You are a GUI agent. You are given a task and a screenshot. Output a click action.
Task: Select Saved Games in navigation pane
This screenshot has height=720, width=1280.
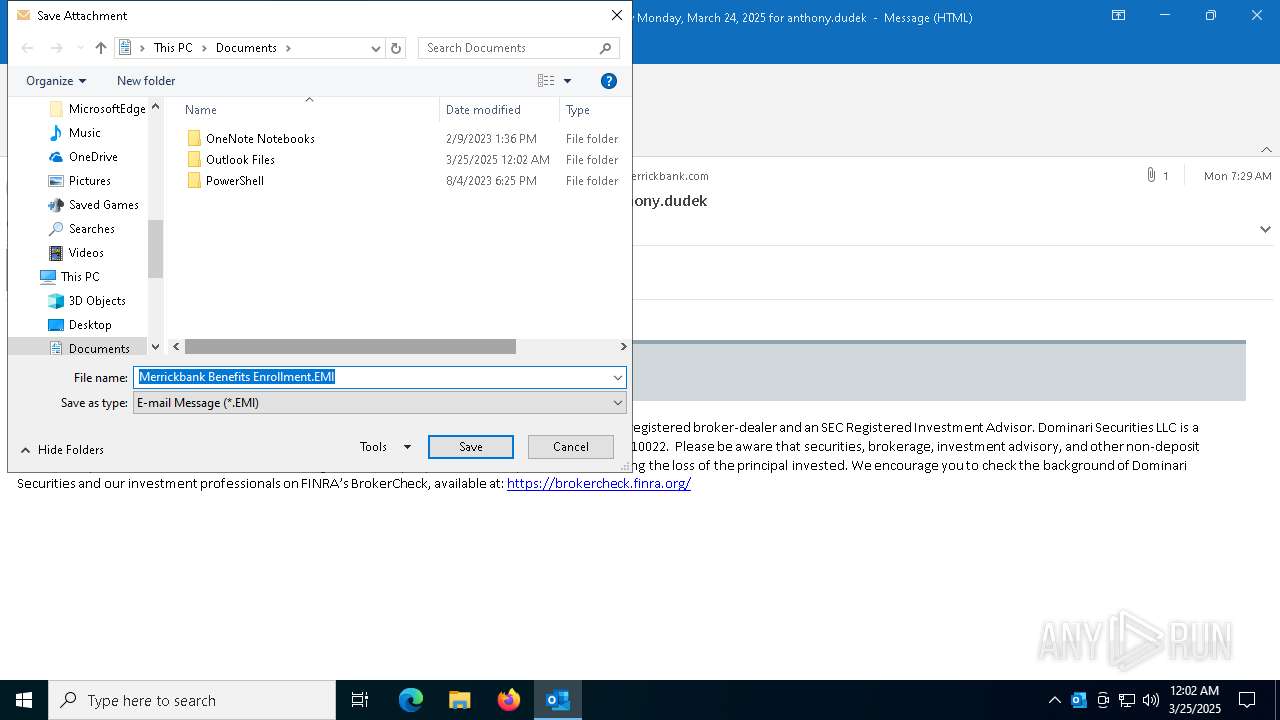point(94,205)
